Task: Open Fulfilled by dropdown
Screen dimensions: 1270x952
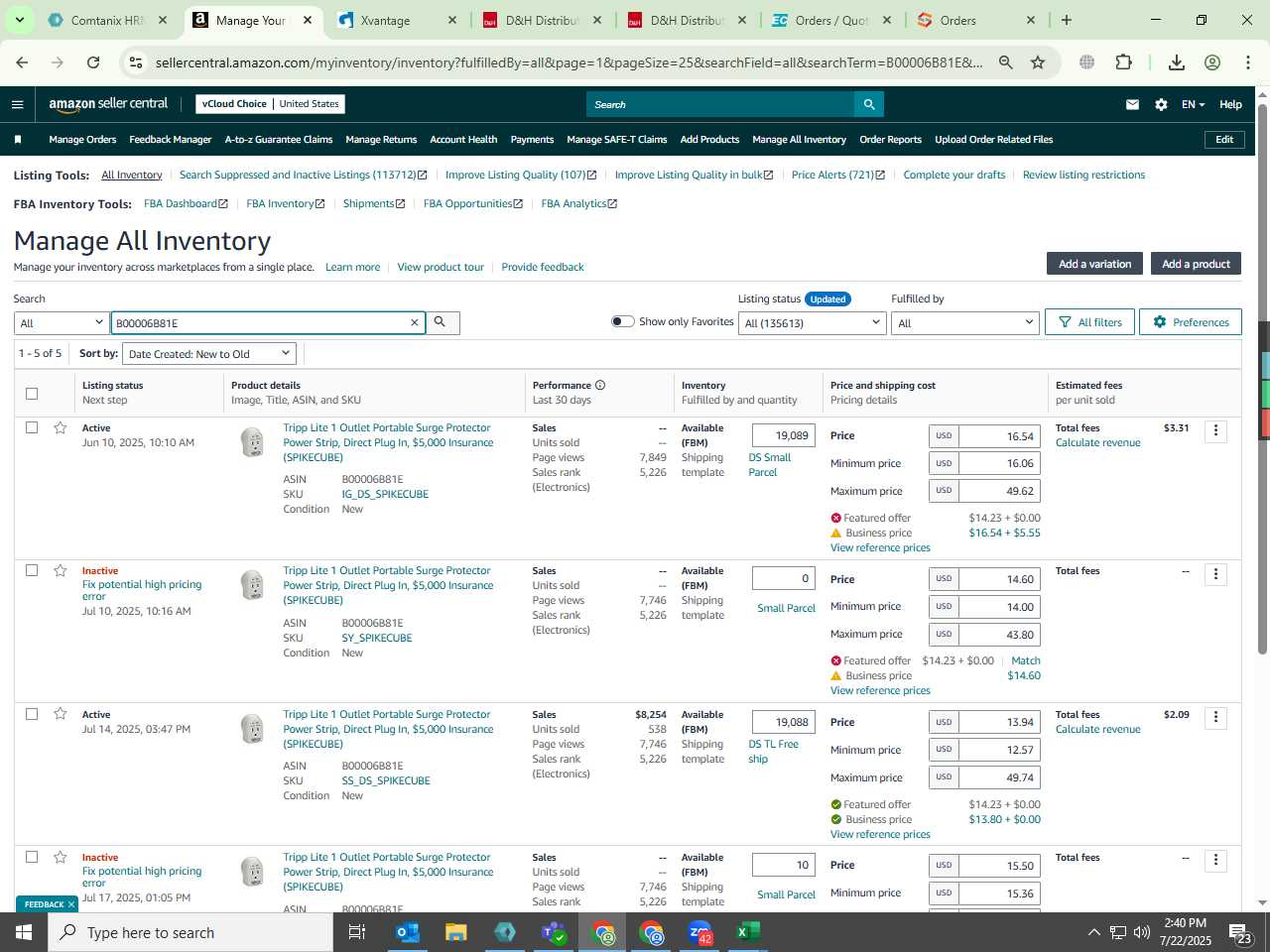Action: [x=964, y=323]
